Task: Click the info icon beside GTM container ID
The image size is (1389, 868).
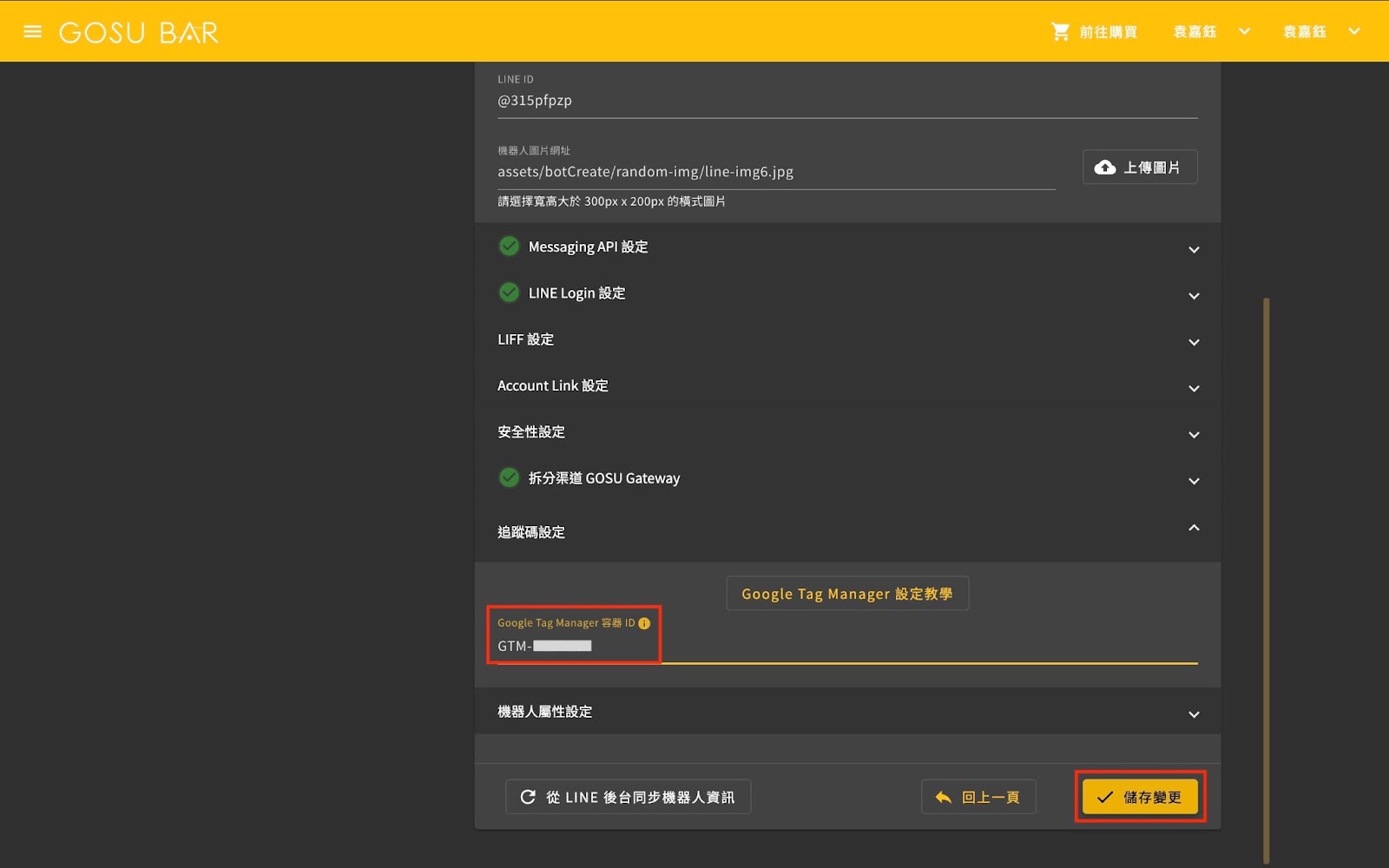Action: pyautogui.click(x=644, y=623)
